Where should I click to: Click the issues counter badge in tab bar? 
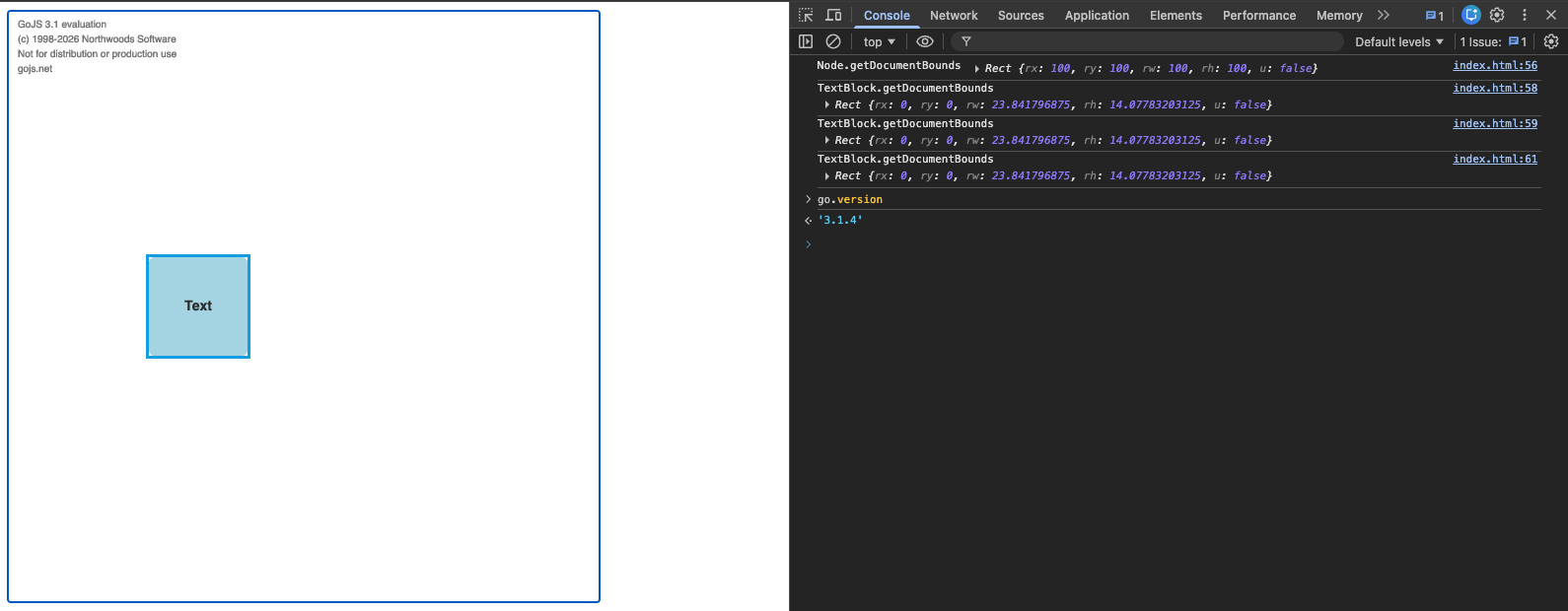coord(1435,16)
